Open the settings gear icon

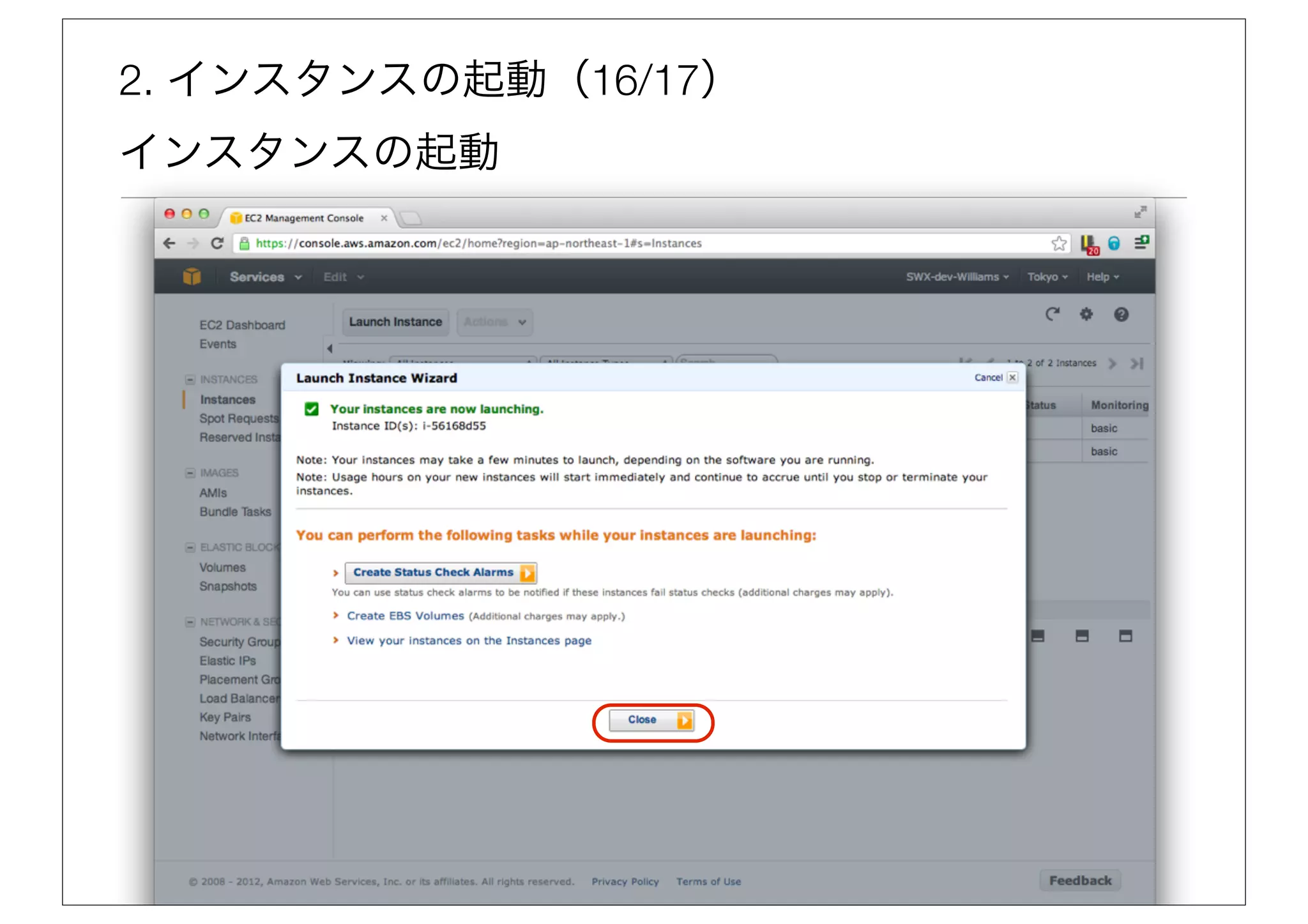tap(1086, 314)
